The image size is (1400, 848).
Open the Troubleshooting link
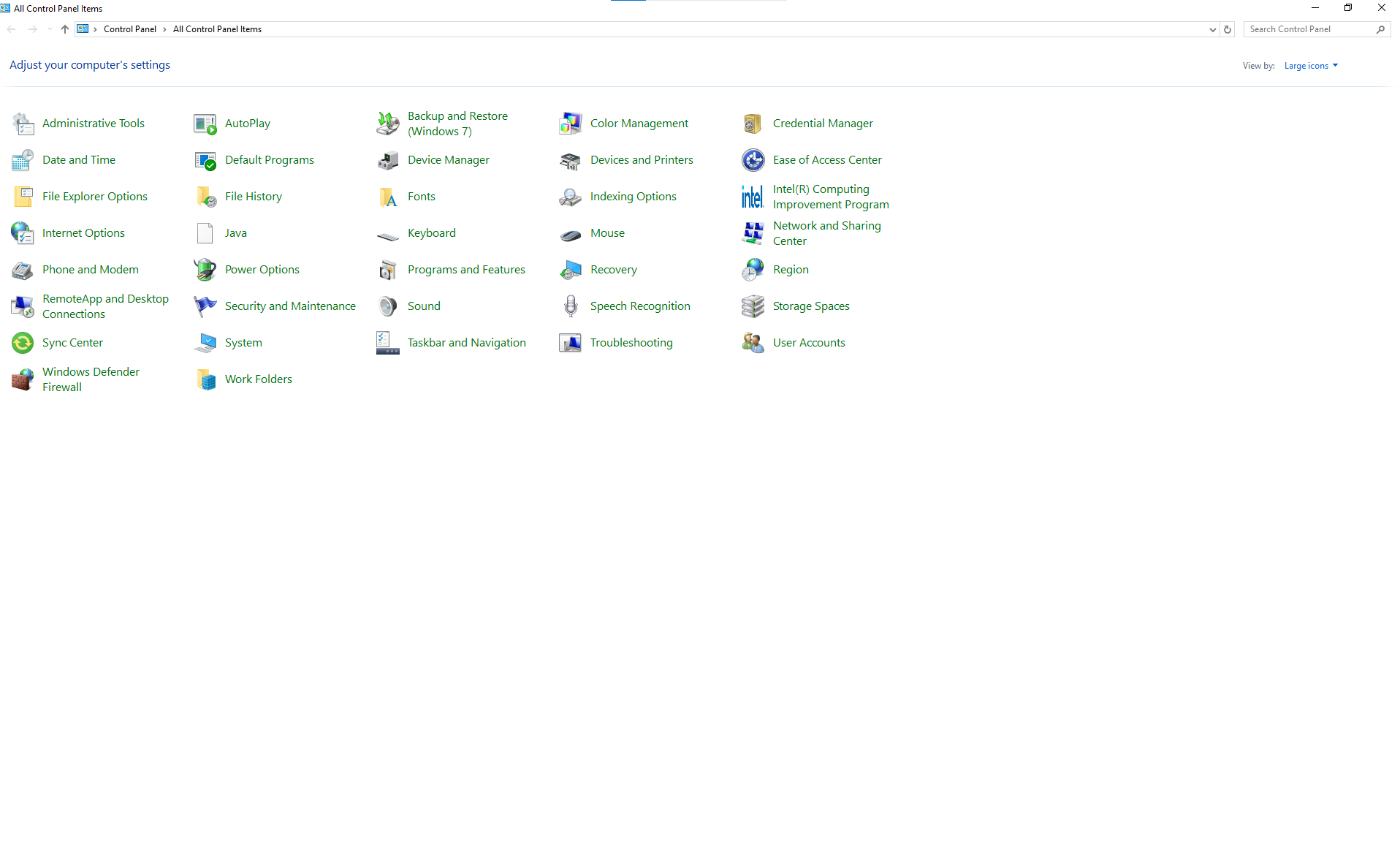tap(631, 343)
